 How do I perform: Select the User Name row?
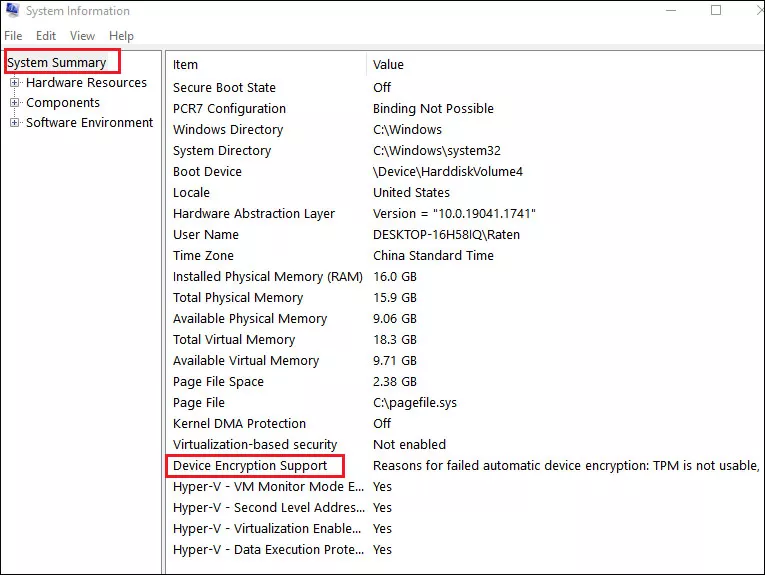click(466, 234)
